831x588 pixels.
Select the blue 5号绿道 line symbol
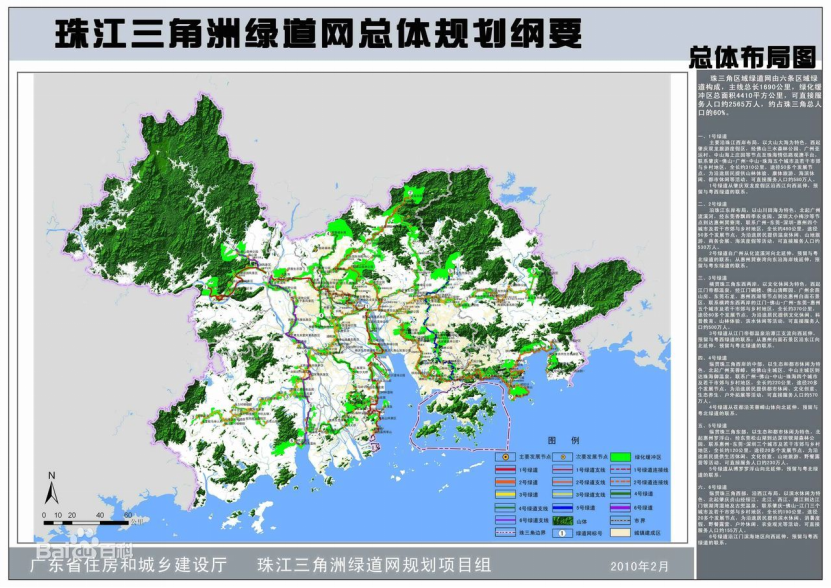563,507
